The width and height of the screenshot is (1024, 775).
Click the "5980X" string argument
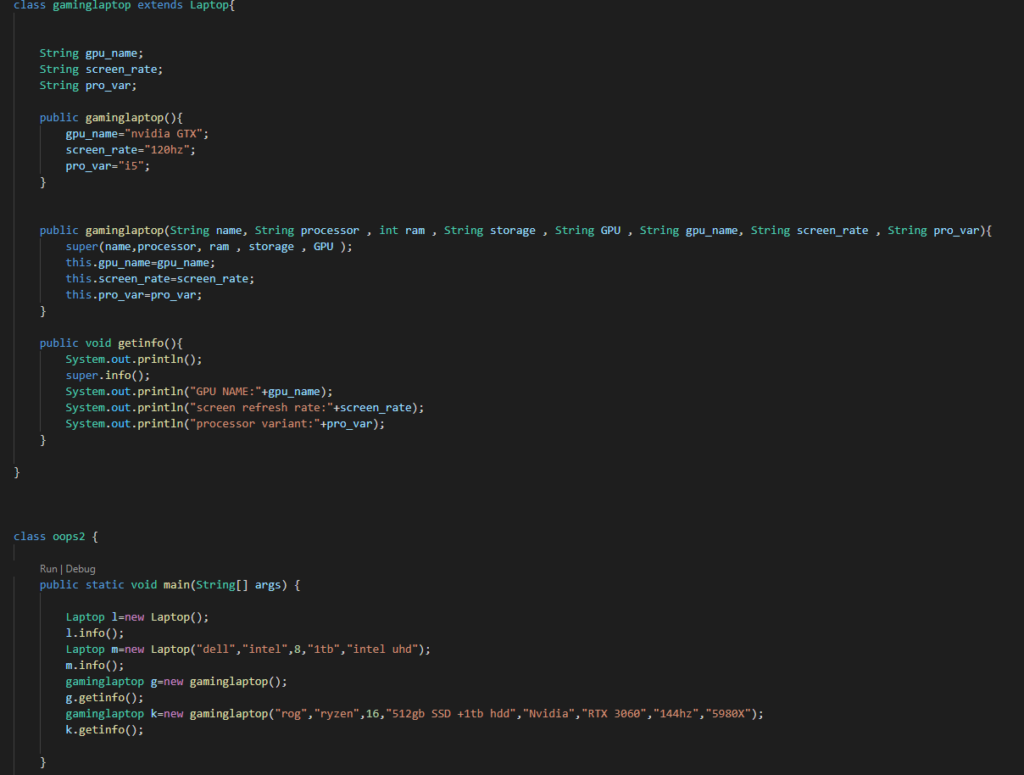(728, 714)
